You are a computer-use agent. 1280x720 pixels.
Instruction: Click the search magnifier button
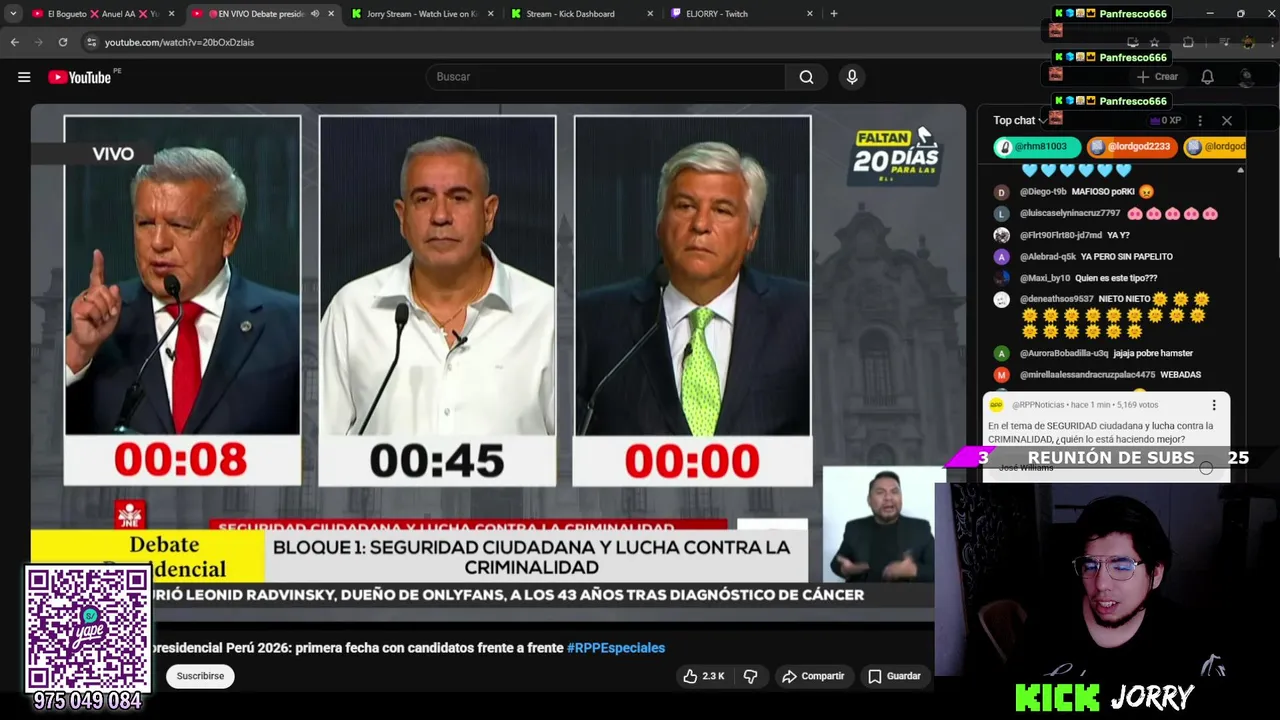(806, 77)
